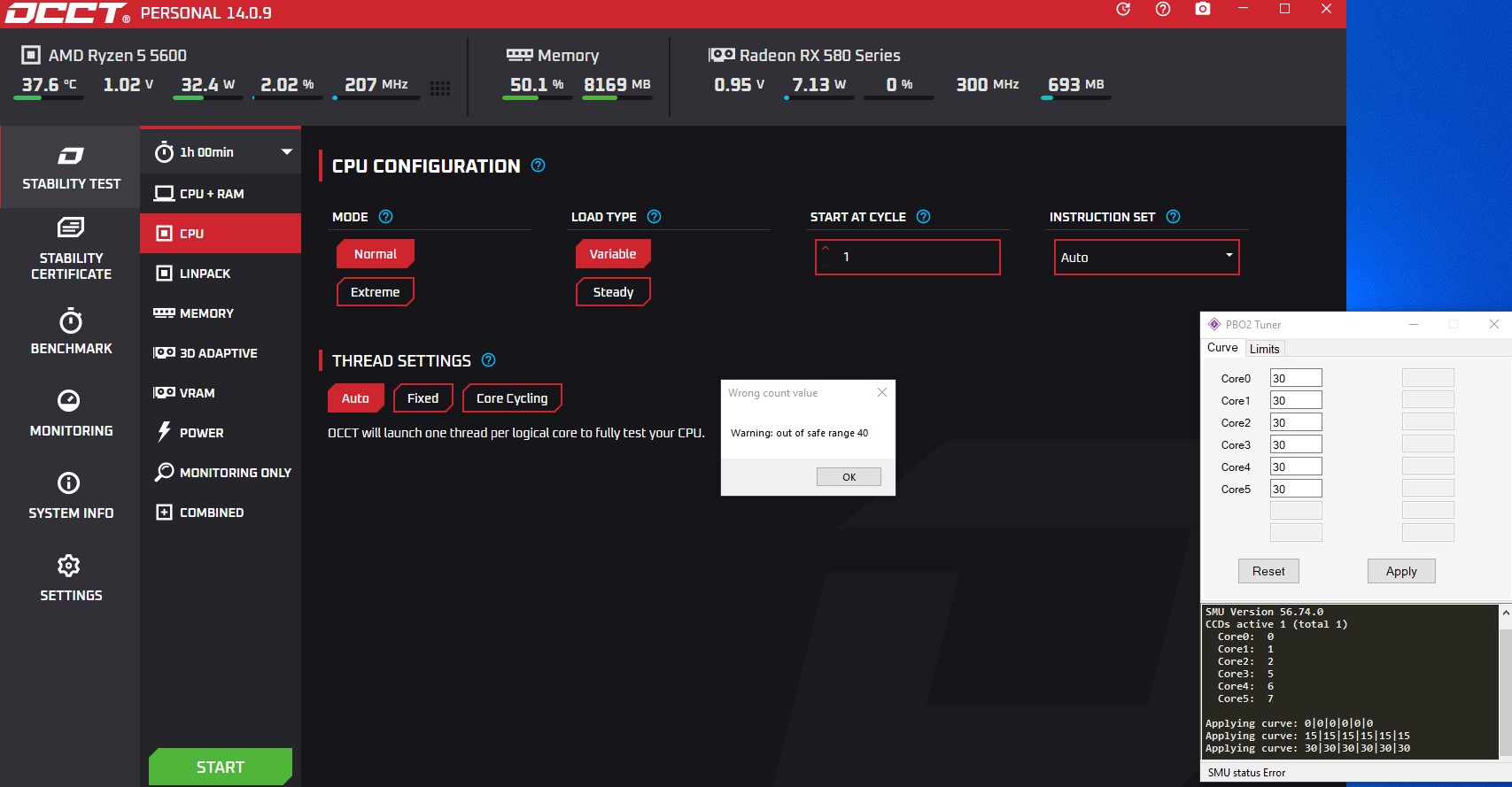Select the CPU + RAM test
This screenshot has height=787, width=1512.
coord(221,194)
